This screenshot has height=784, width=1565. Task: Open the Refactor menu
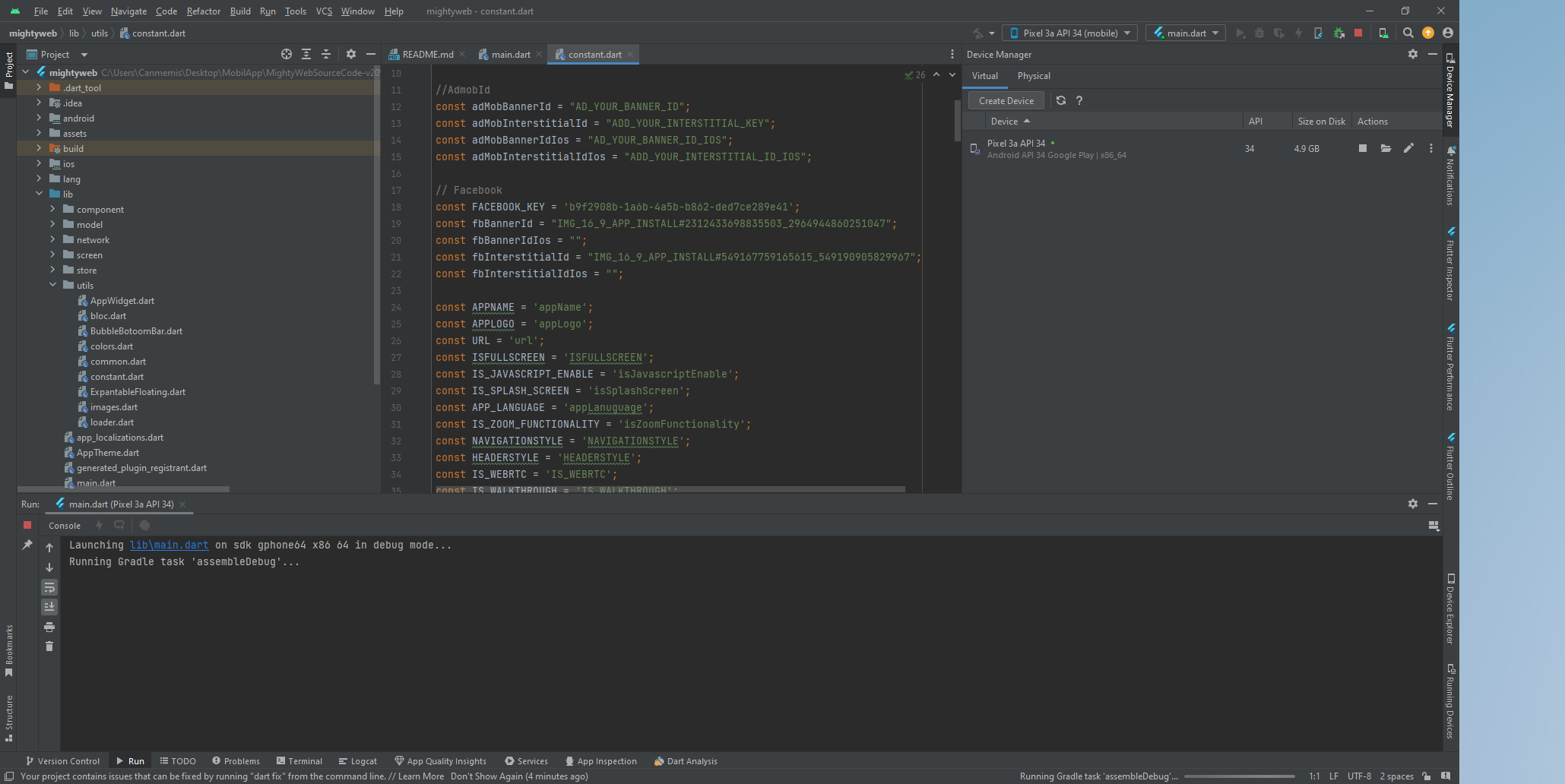click(x=204, y=11)
